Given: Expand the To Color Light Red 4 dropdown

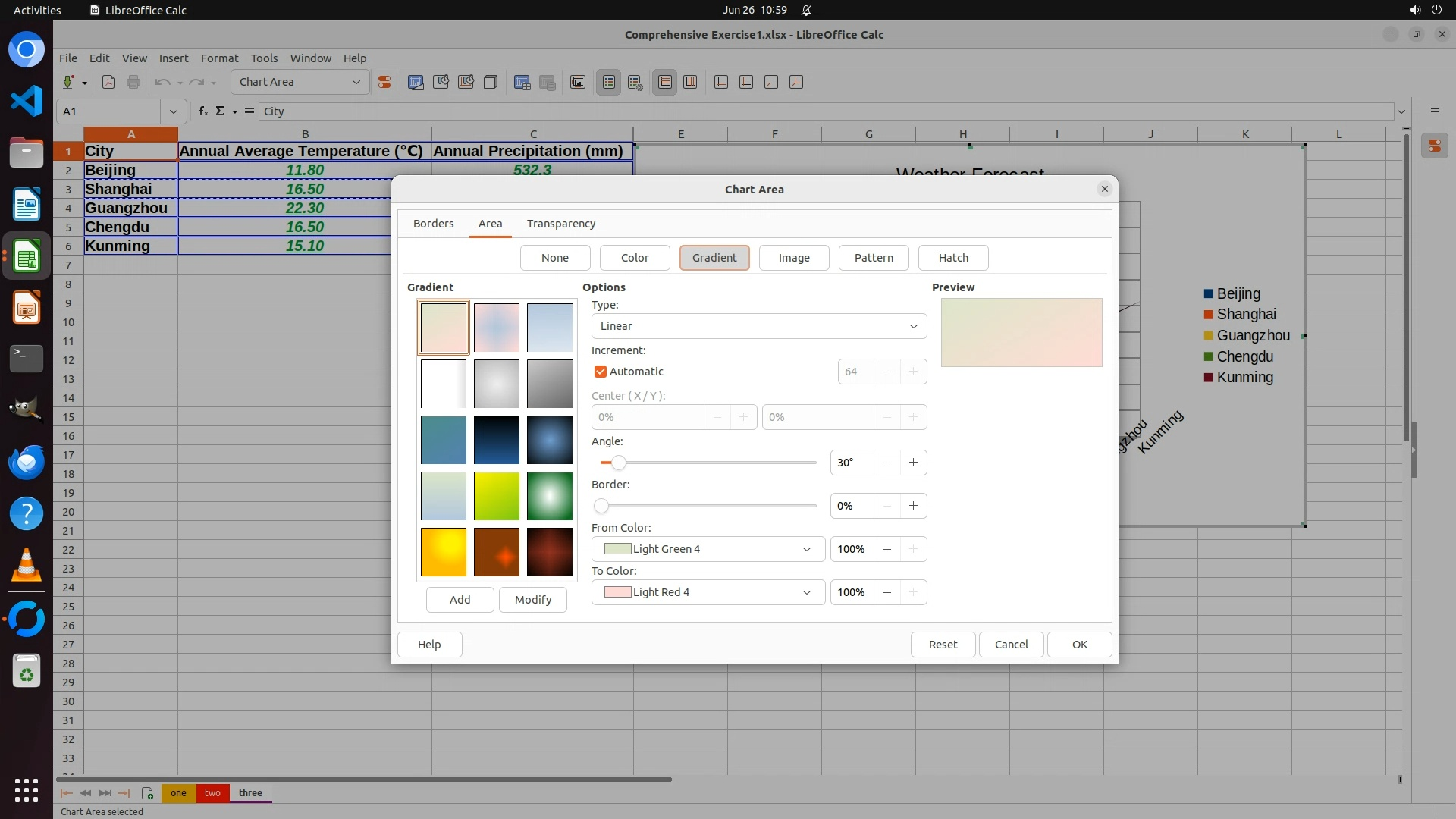Looking at the screenshot, I should coord(708,592).
